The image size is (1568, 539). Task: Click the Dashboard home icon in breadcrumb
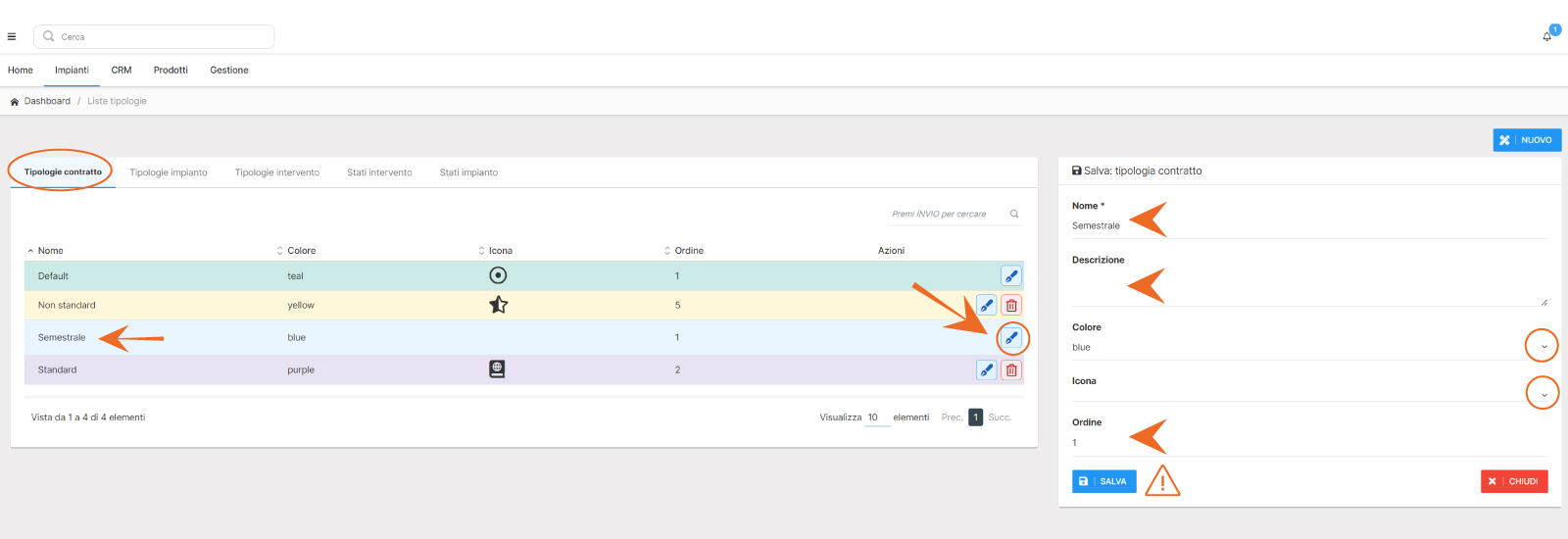pos(15,102)
